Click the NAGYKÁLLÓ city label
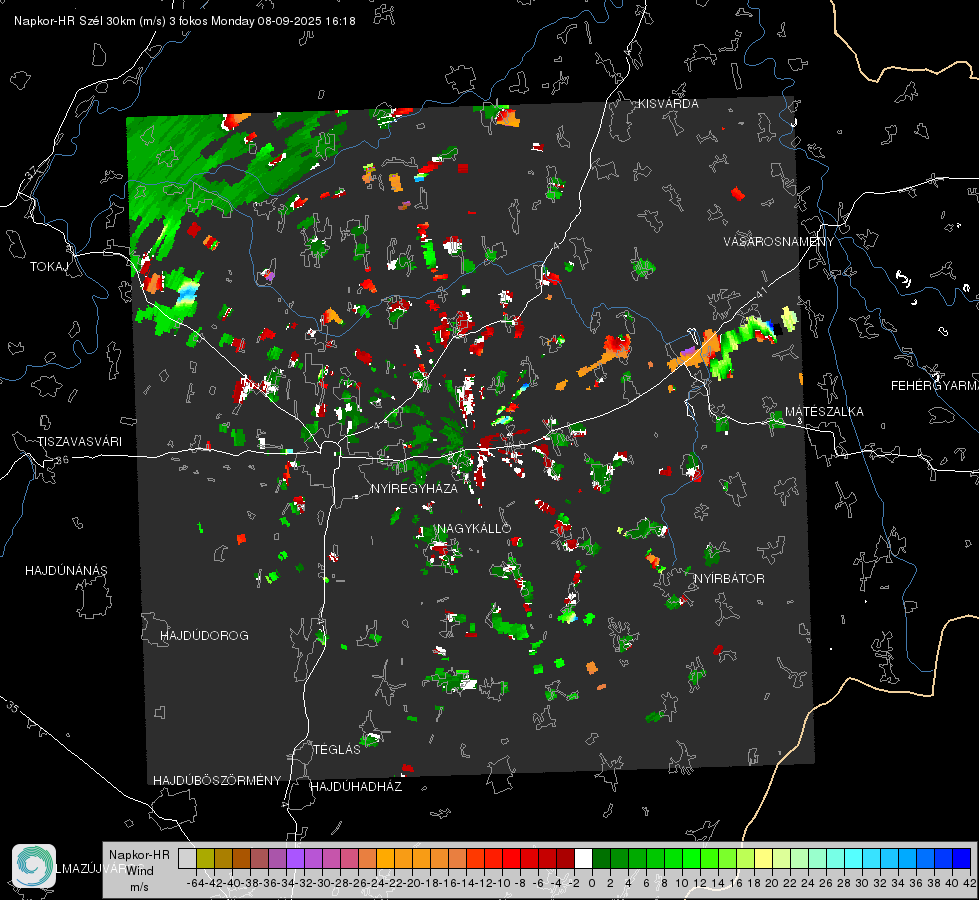 [x=474, y=529]
